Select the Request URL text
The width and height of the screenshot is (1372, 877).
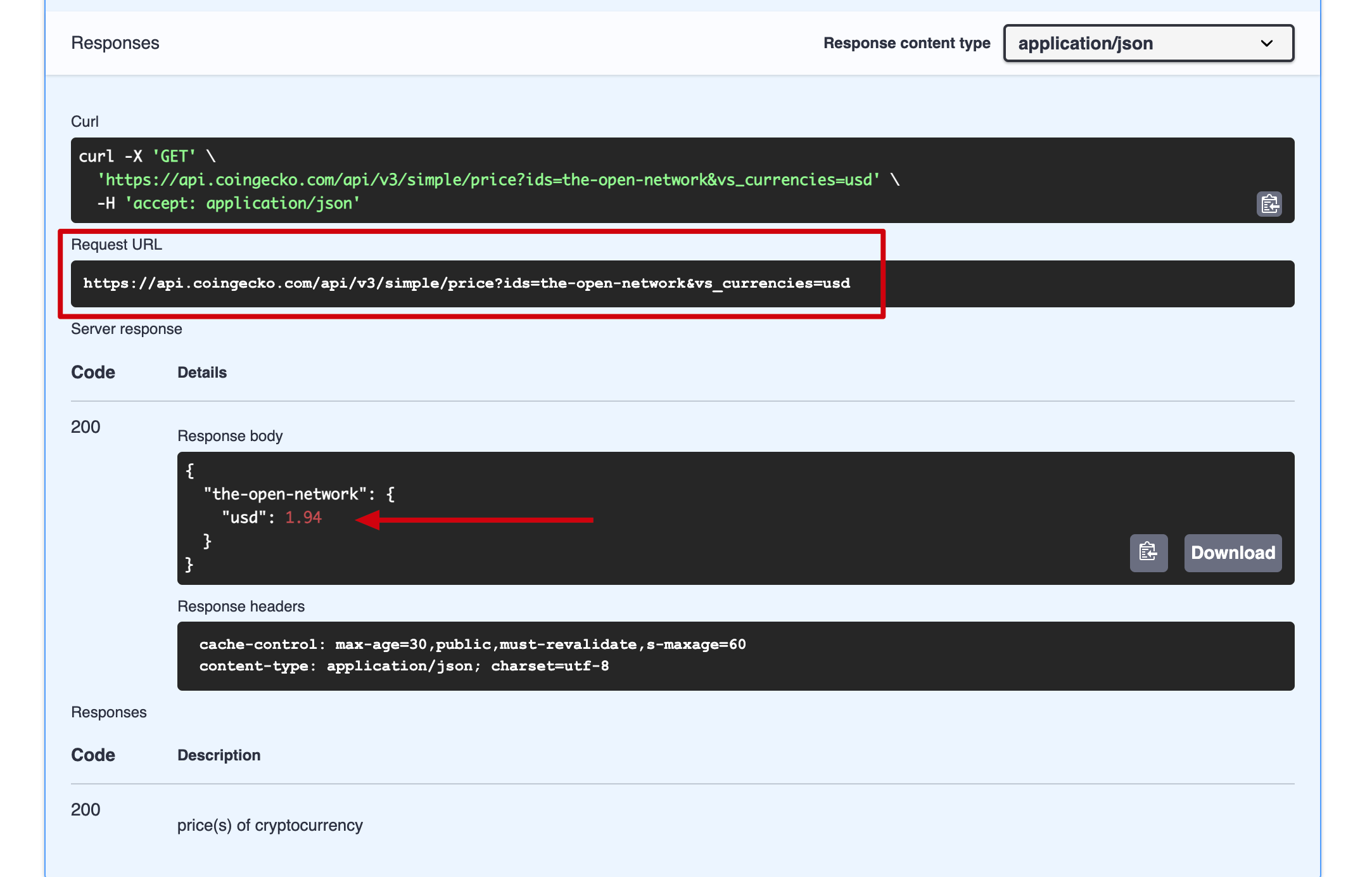pyautogui.click(x=467, y=283)
